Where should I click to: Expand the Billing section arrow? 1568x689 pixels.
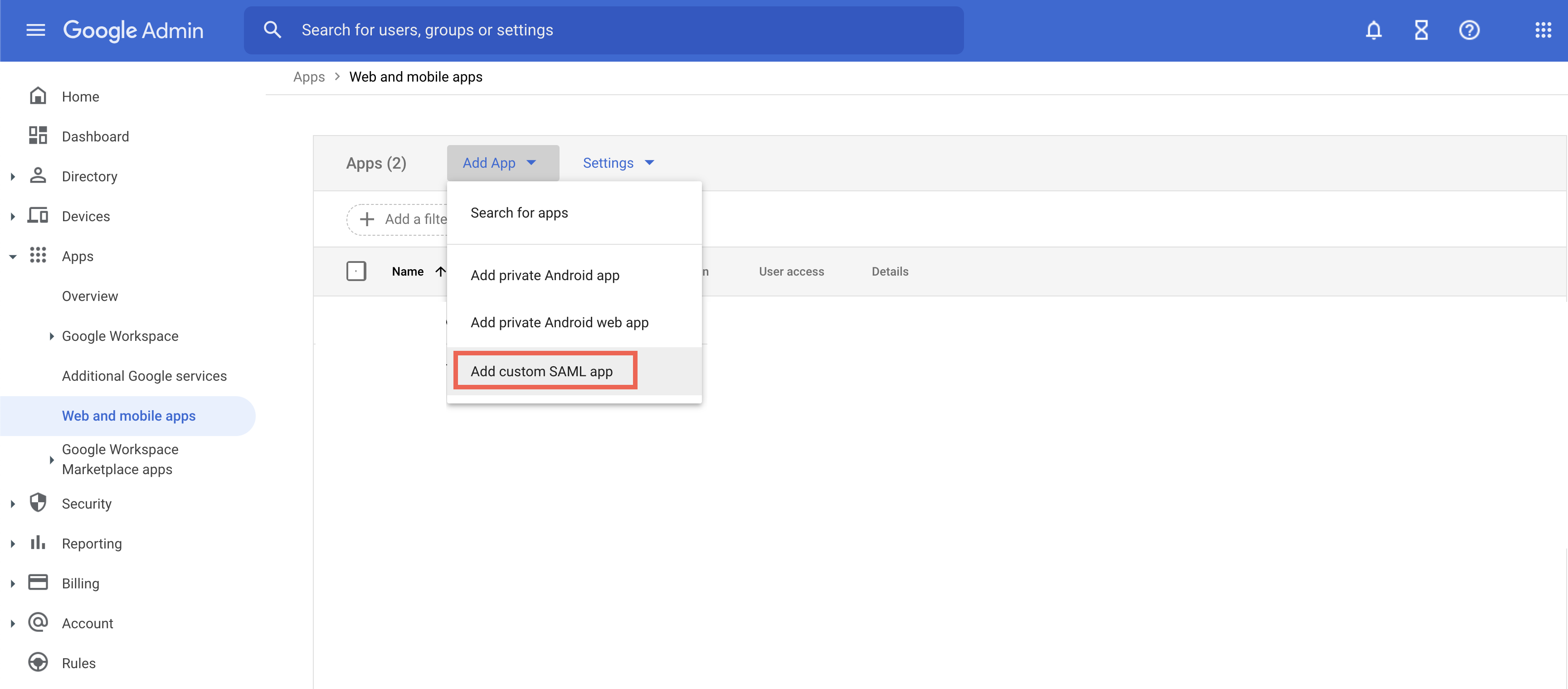point(12,583)
